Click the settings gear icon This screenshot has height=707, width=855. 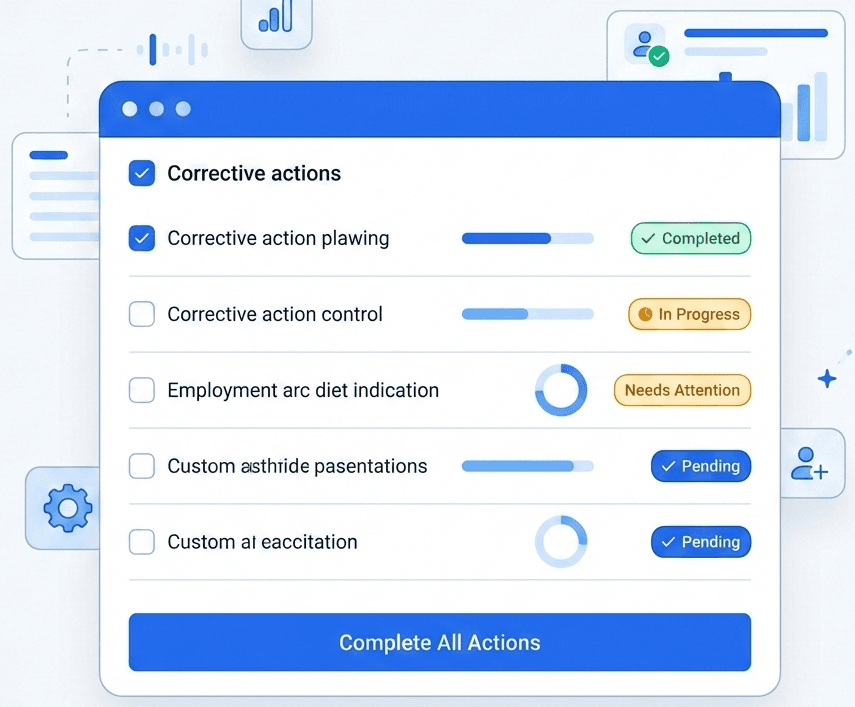tap(68, 509)
